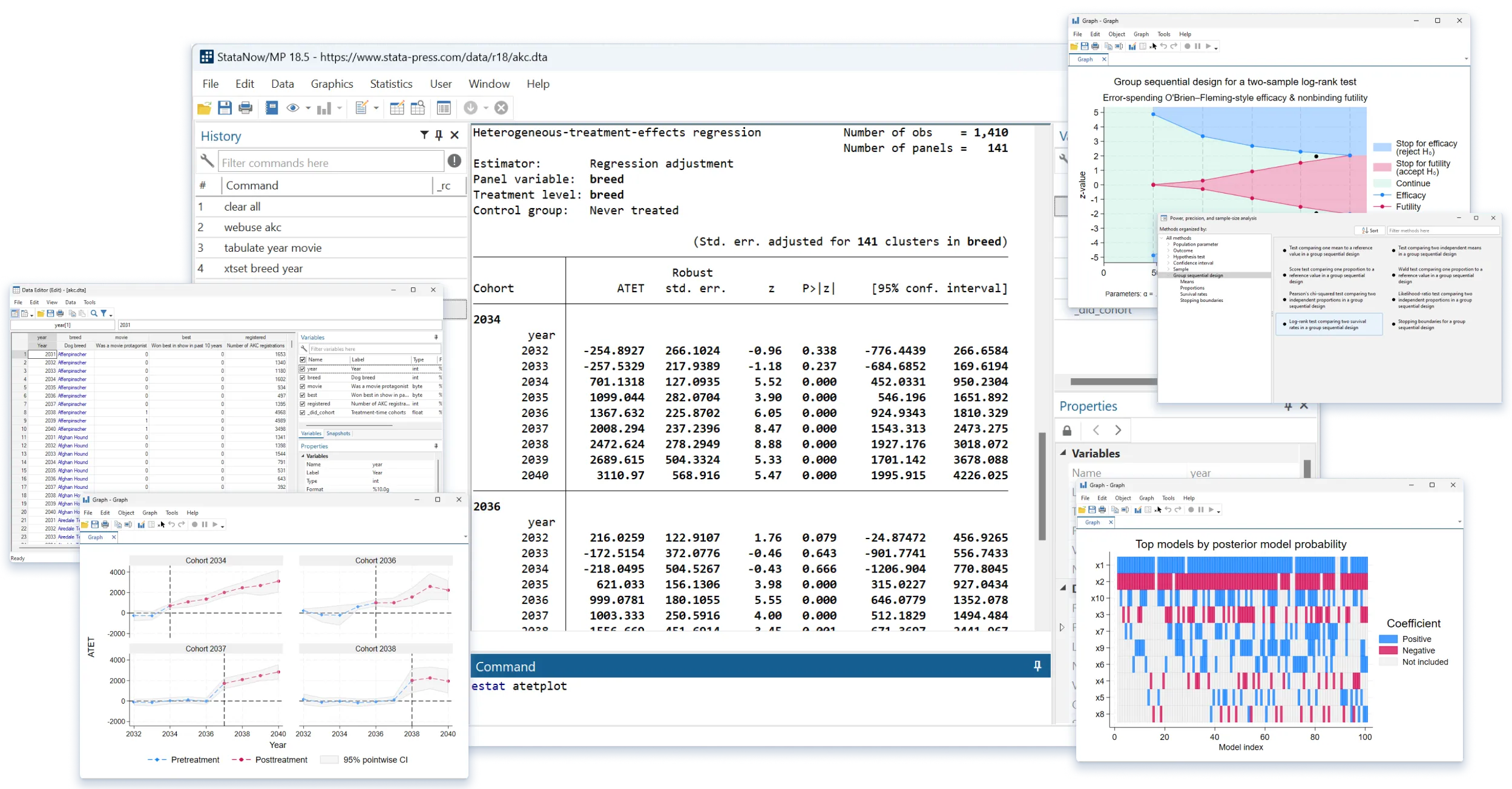Click the History panel filter funnel icon
1512x789 pixels.
424,136
